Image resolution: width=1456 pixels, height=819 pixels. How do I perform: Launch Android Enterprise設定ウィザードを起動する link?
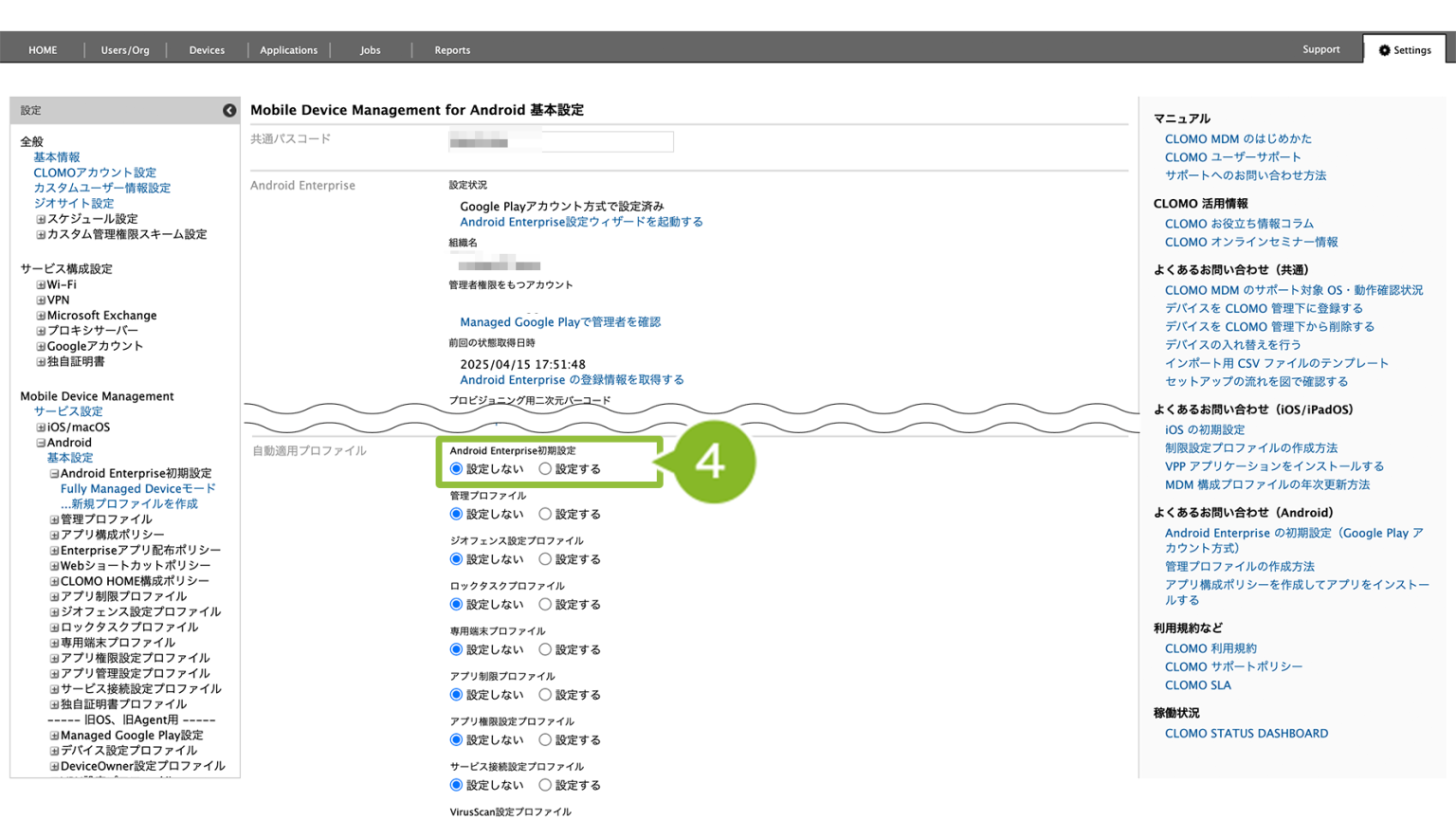pos(581,222)
